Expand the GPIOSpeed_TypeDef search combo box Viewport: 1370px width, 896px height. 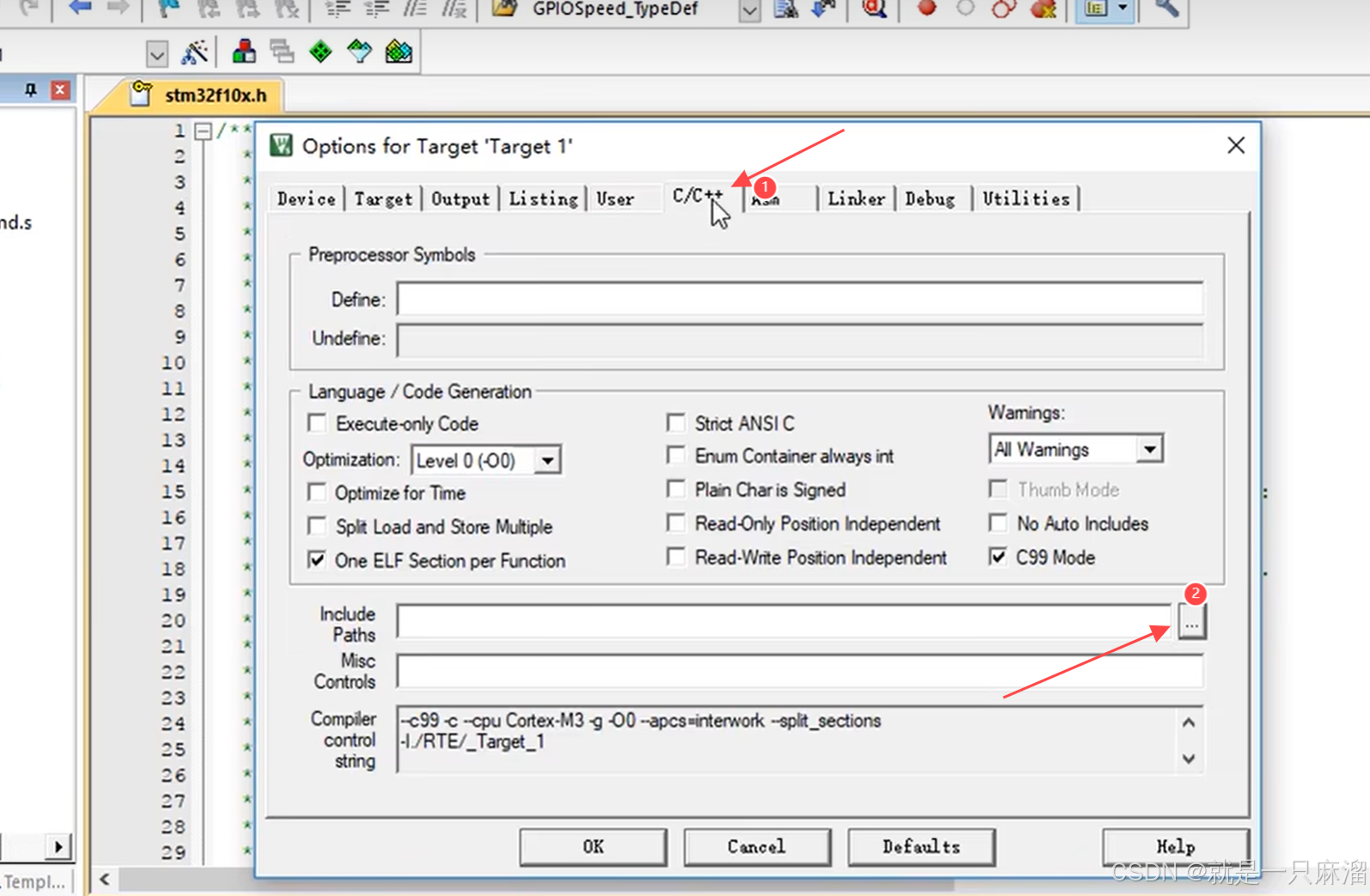click(750, 9)
